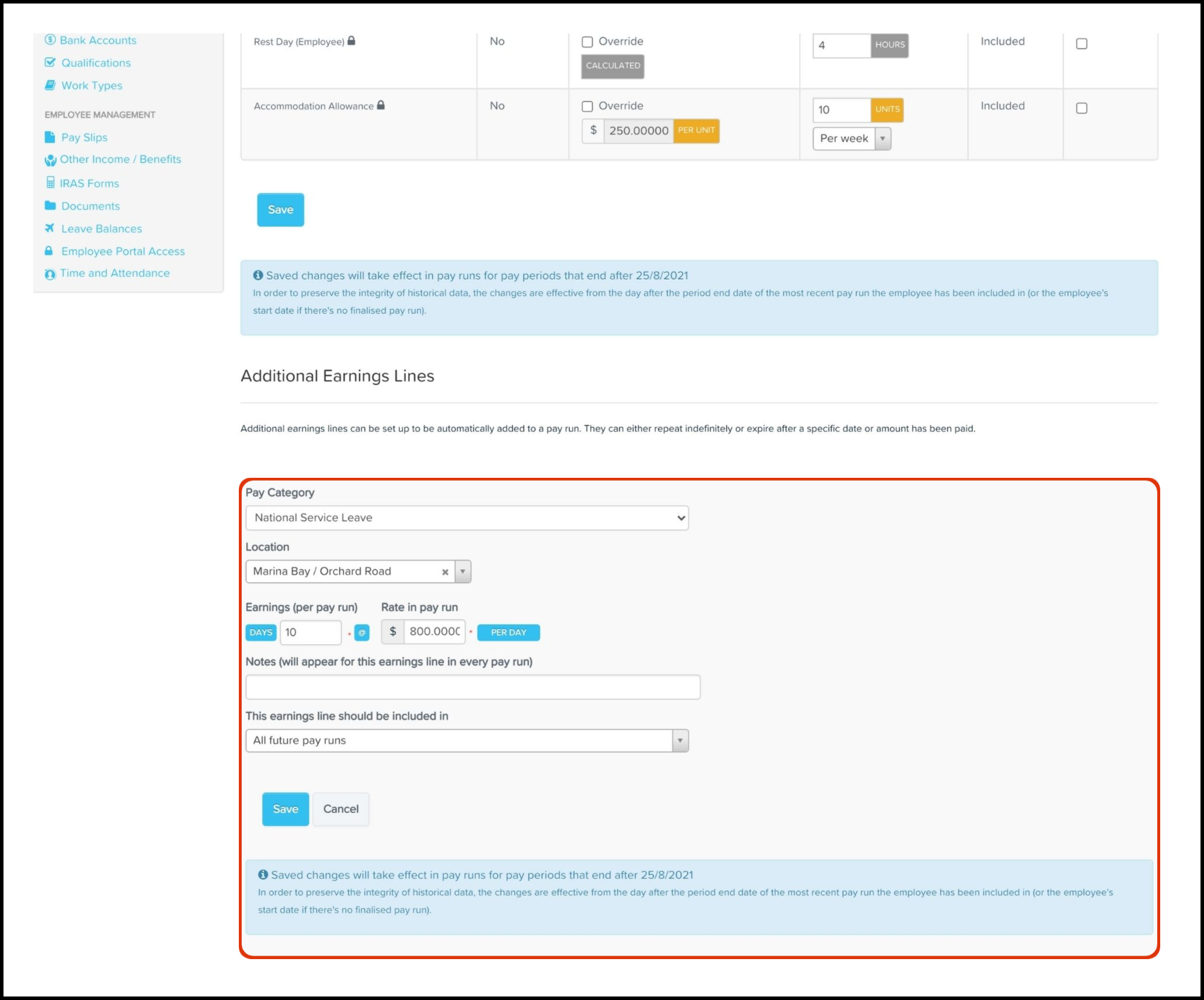Expand the Per week frequency dropdown
This screenshot has height=1000, width=1204.
click(x=851, y=139)
